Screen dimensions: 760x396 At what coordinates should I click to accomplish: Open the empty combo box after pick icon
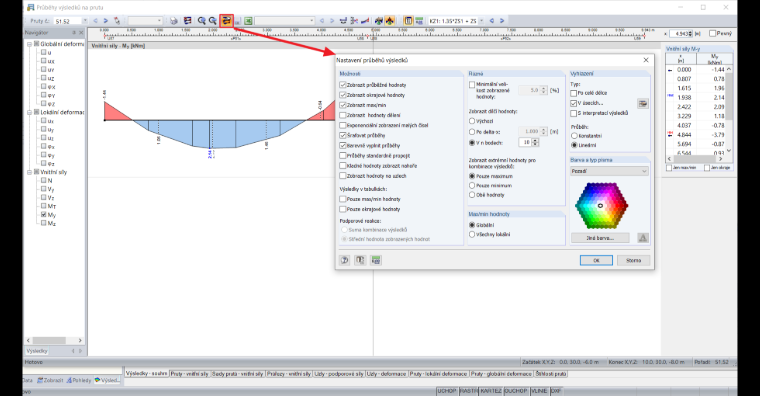pos(145,21)
